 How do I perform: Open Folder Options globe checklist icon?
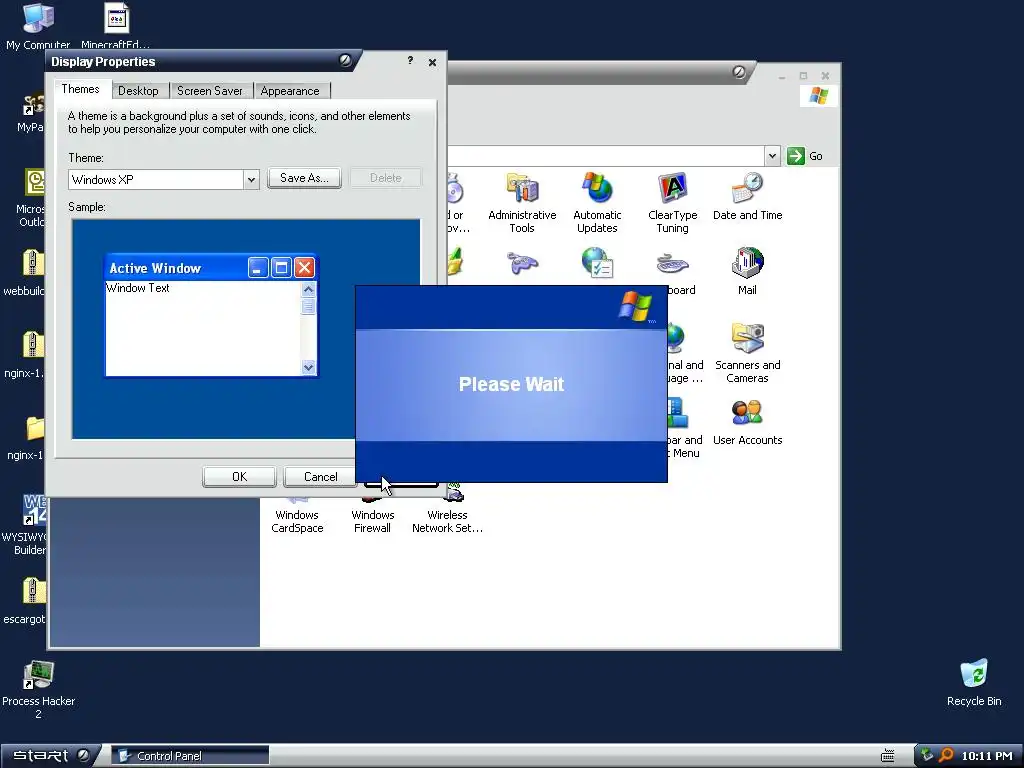597,263
